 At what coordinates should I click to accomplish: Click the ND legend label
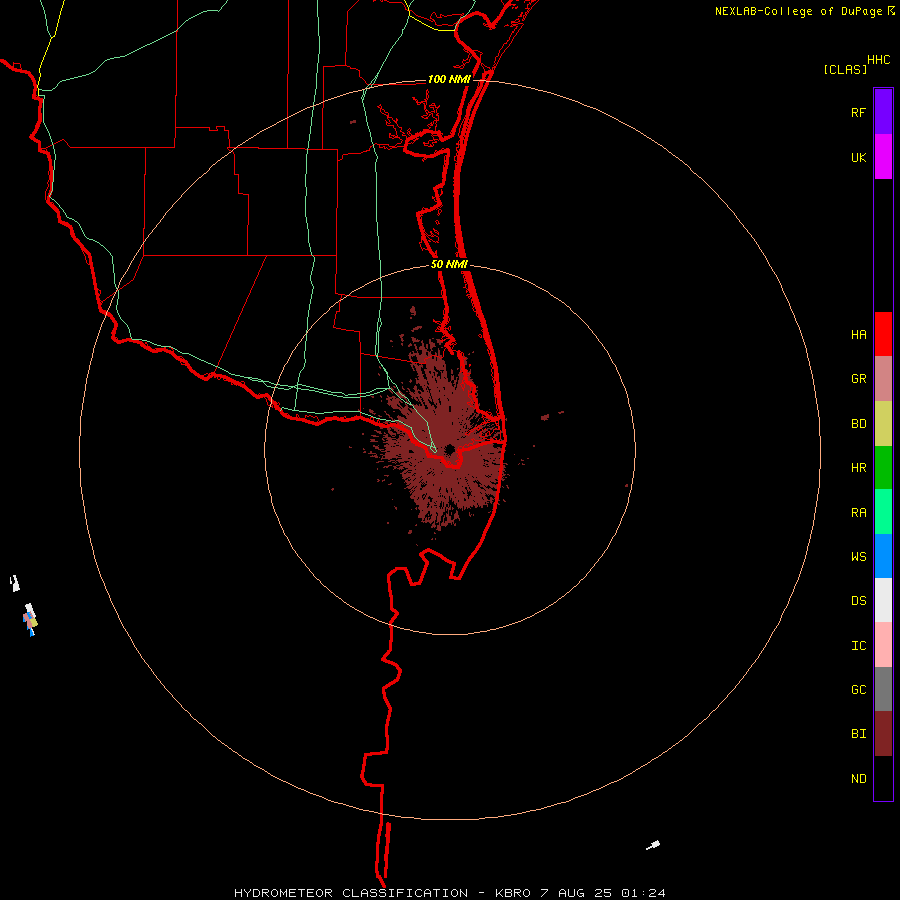click(858, 778)
